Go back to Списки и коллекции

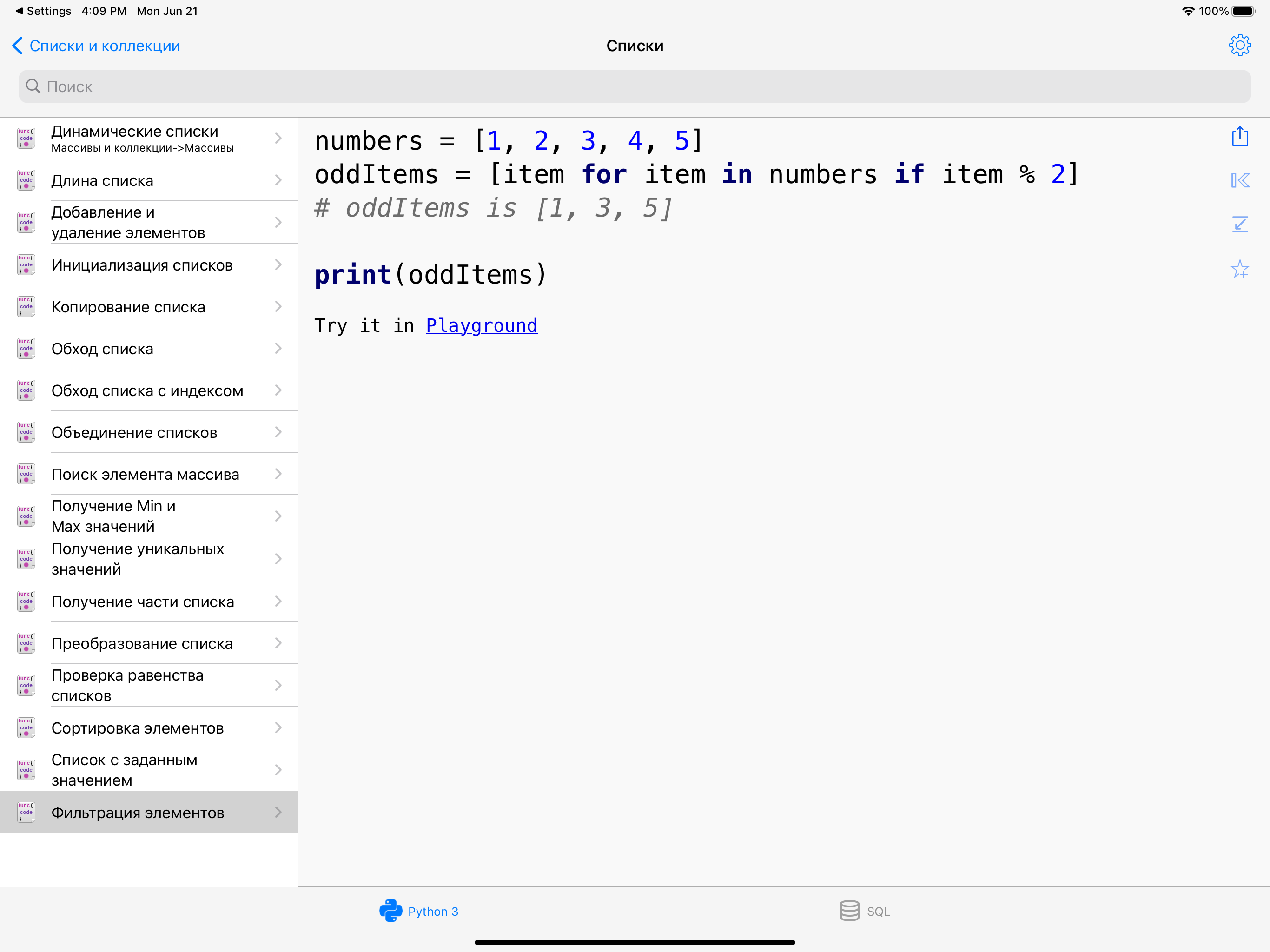click(x=96, y=46)
